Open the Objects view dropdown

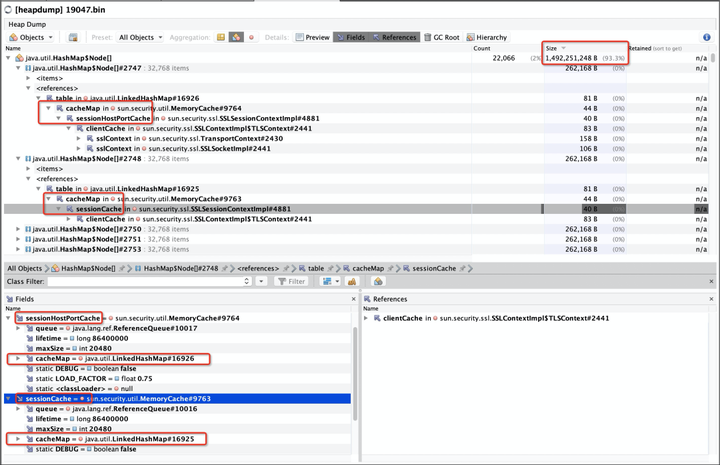[31, 37]
